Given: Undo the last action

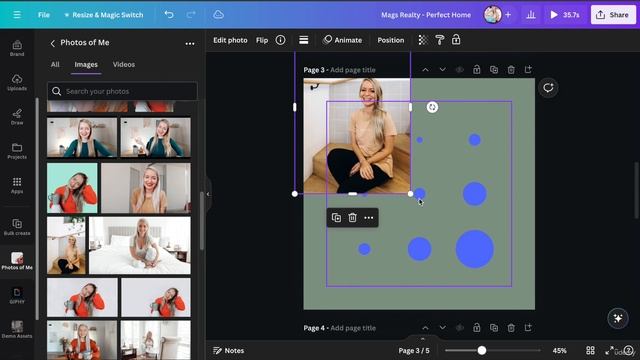Looking at the screenshot, I should click(169, 15).
